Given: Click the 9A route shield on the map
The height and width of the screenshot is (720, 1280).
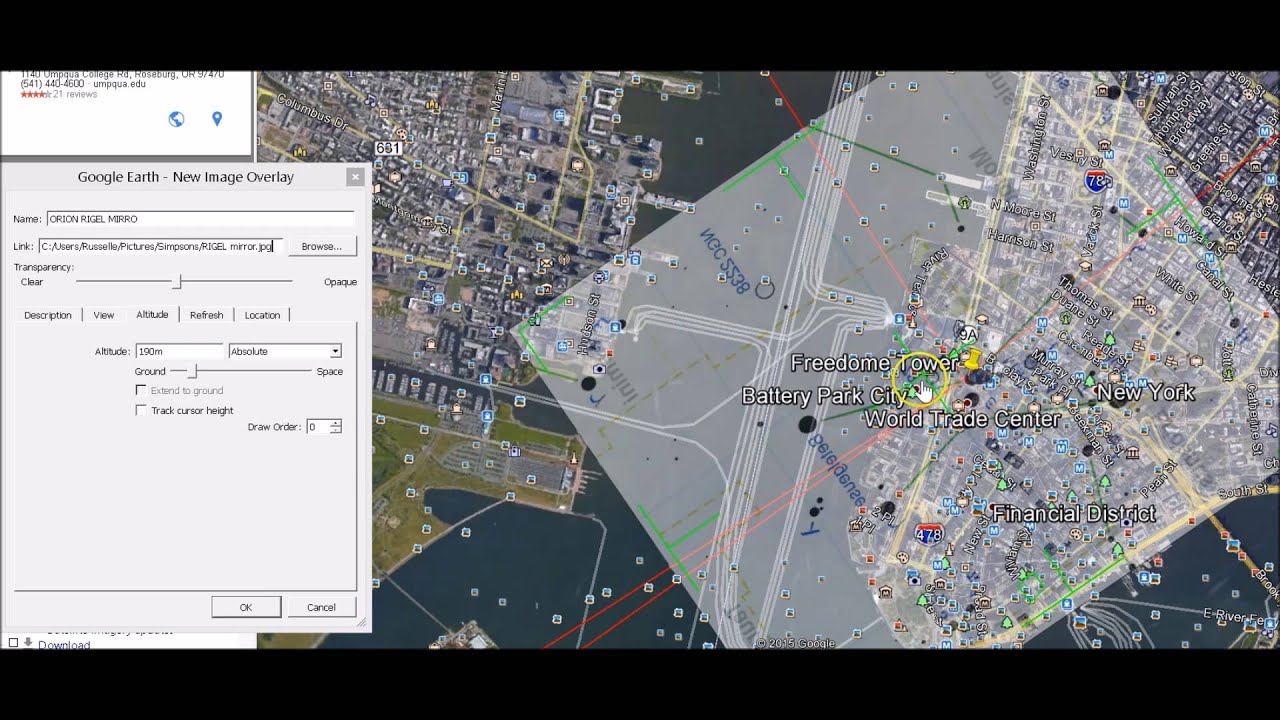Looking at the screenshot, I should pos(966,334).
